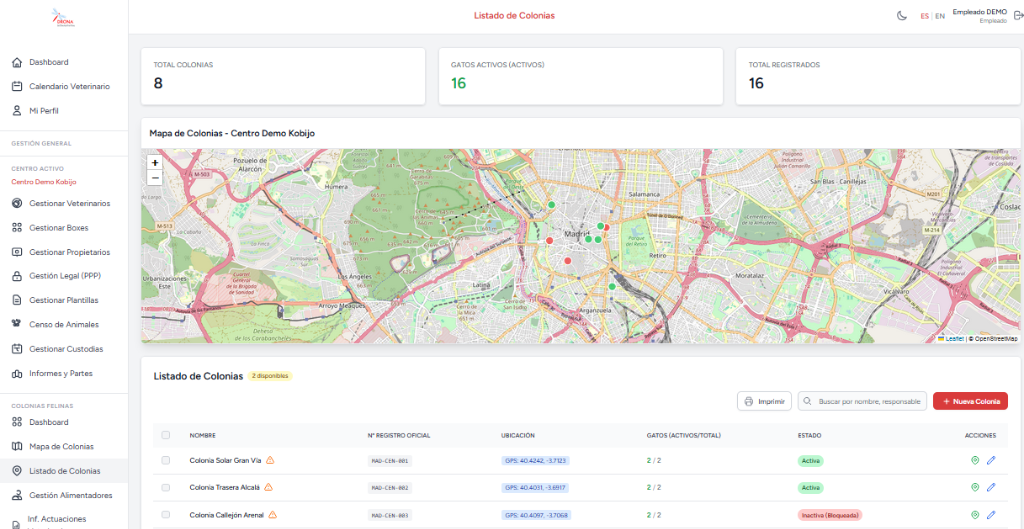The height and width of the screenshot is (529, 1024).
Task: Click GPS badge 40.4242, -3.7123
Action: point(536,460)
